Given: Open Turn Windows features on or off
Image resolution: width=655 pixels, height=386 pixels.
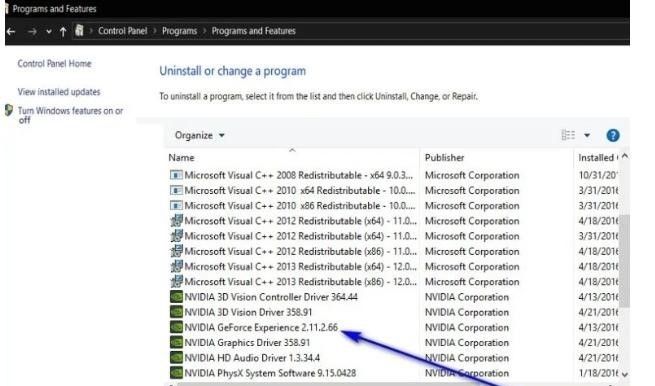Looking at the screenshot, I should (70, 115).
